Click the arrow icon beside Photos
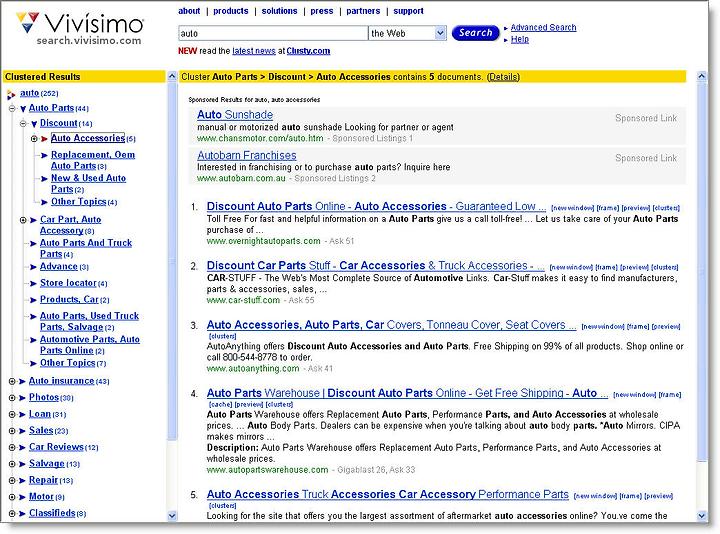The image size is (720, 534). (22, 398)
